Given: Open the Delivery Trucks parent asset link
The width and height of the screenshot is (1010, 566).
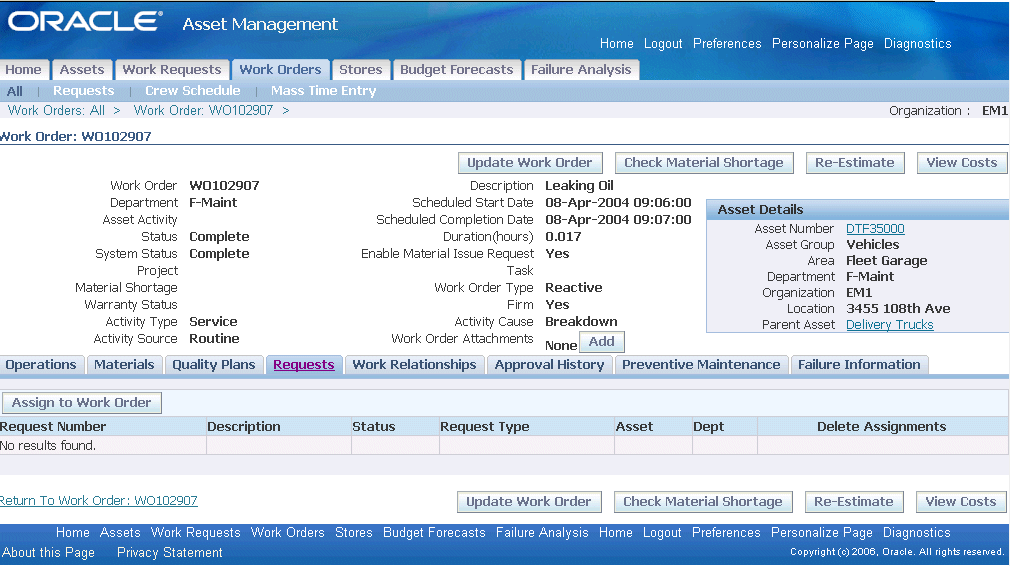Looking at the screenshot, I should click(890, 325).
